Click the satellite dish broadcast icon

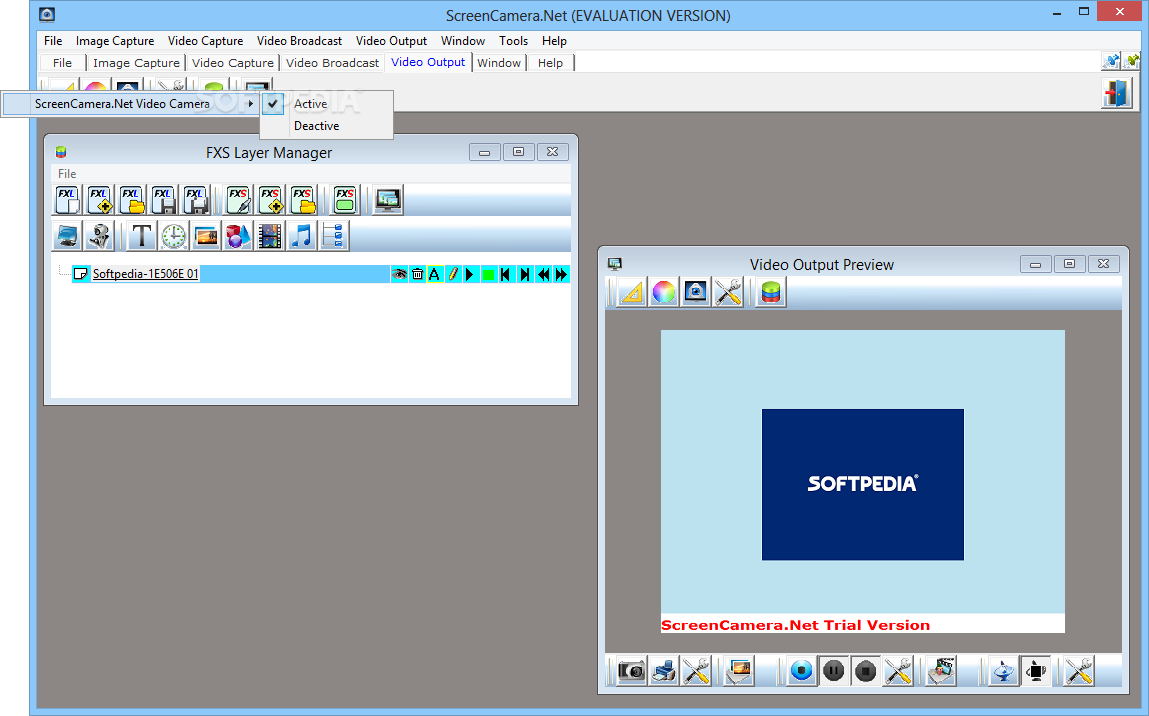(x=1004, y=671)
